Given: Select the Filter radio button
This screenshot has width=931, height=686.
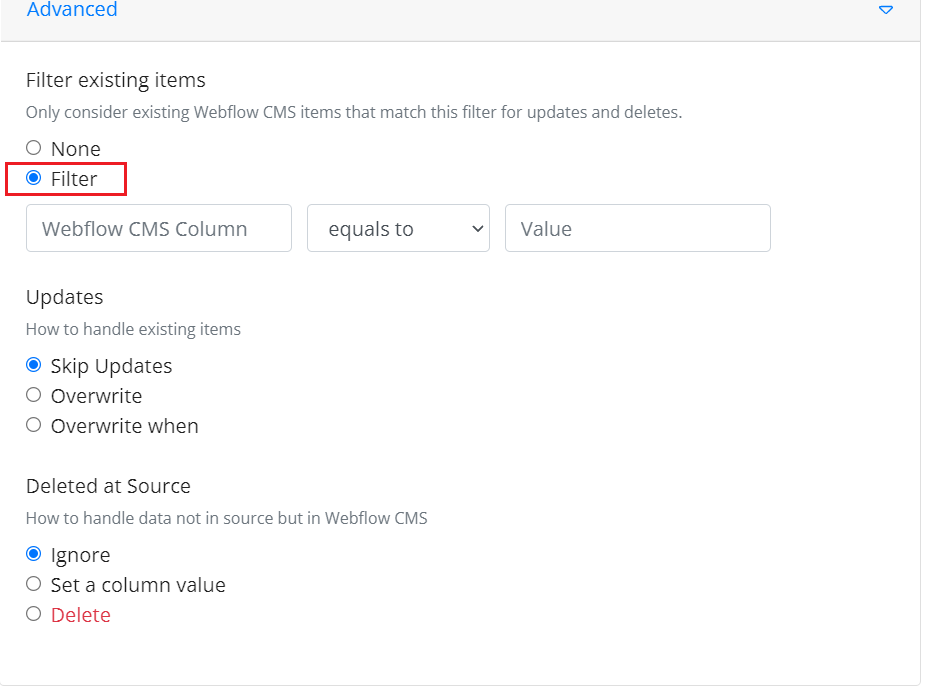Looking at the screenshot, I should point(34,178).
